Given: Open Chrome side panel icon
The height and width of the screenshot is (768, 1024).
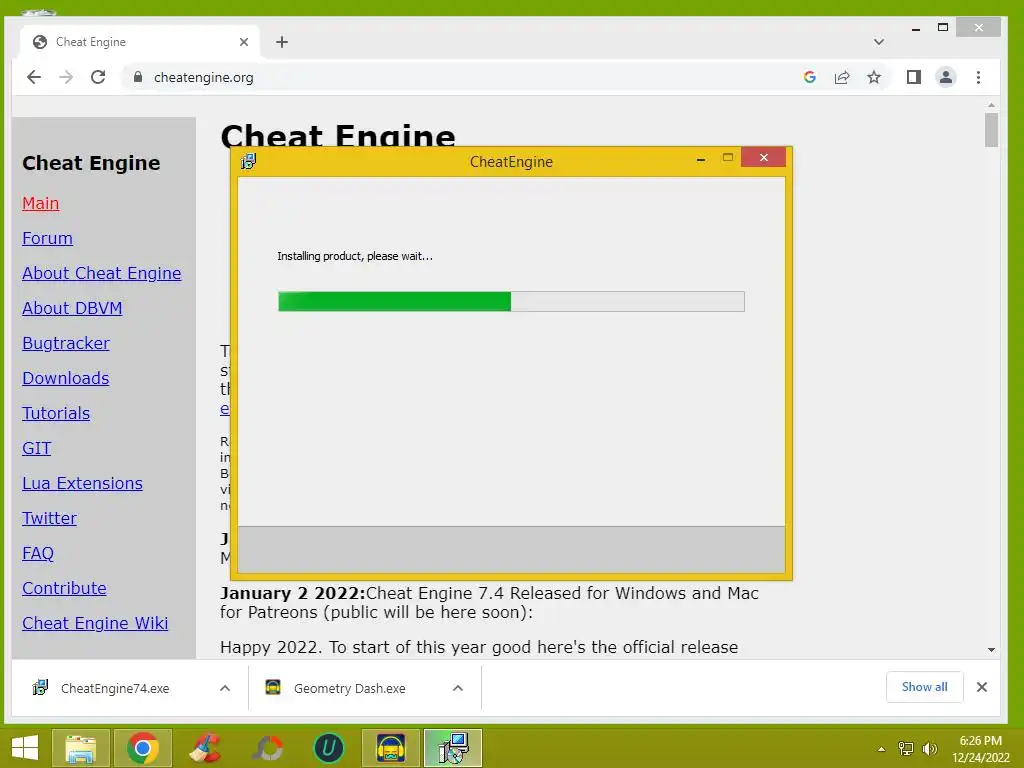Looking at the screenshot, I should 914,77.
